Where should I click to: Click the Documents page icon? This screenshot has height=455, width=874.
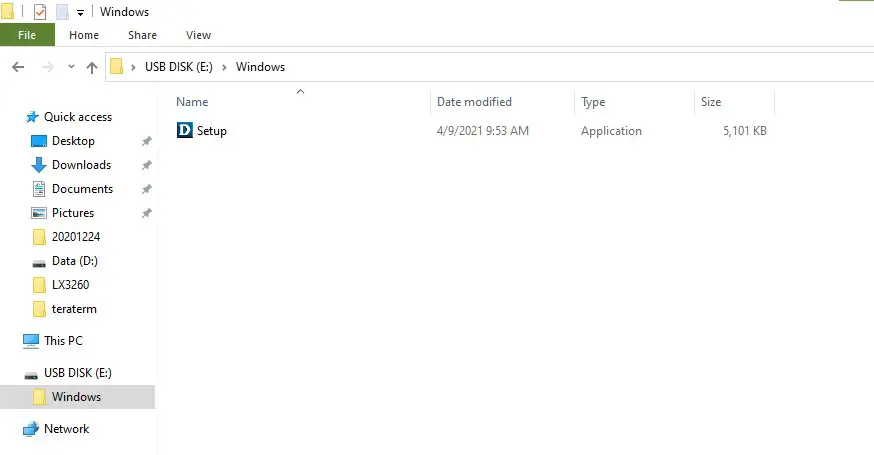[x=39, y=189]
